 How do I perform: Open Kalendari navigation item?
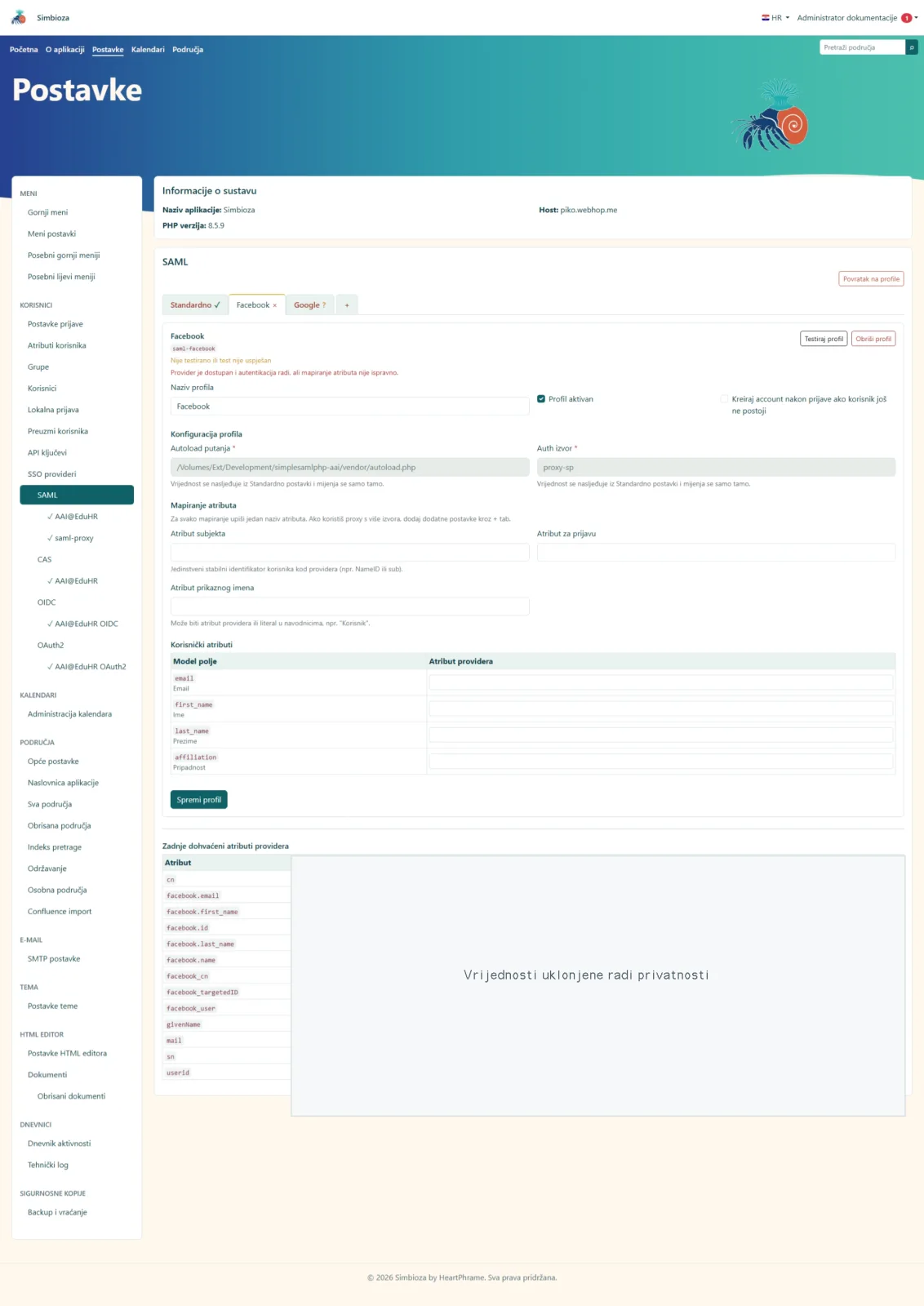point(148,50)
